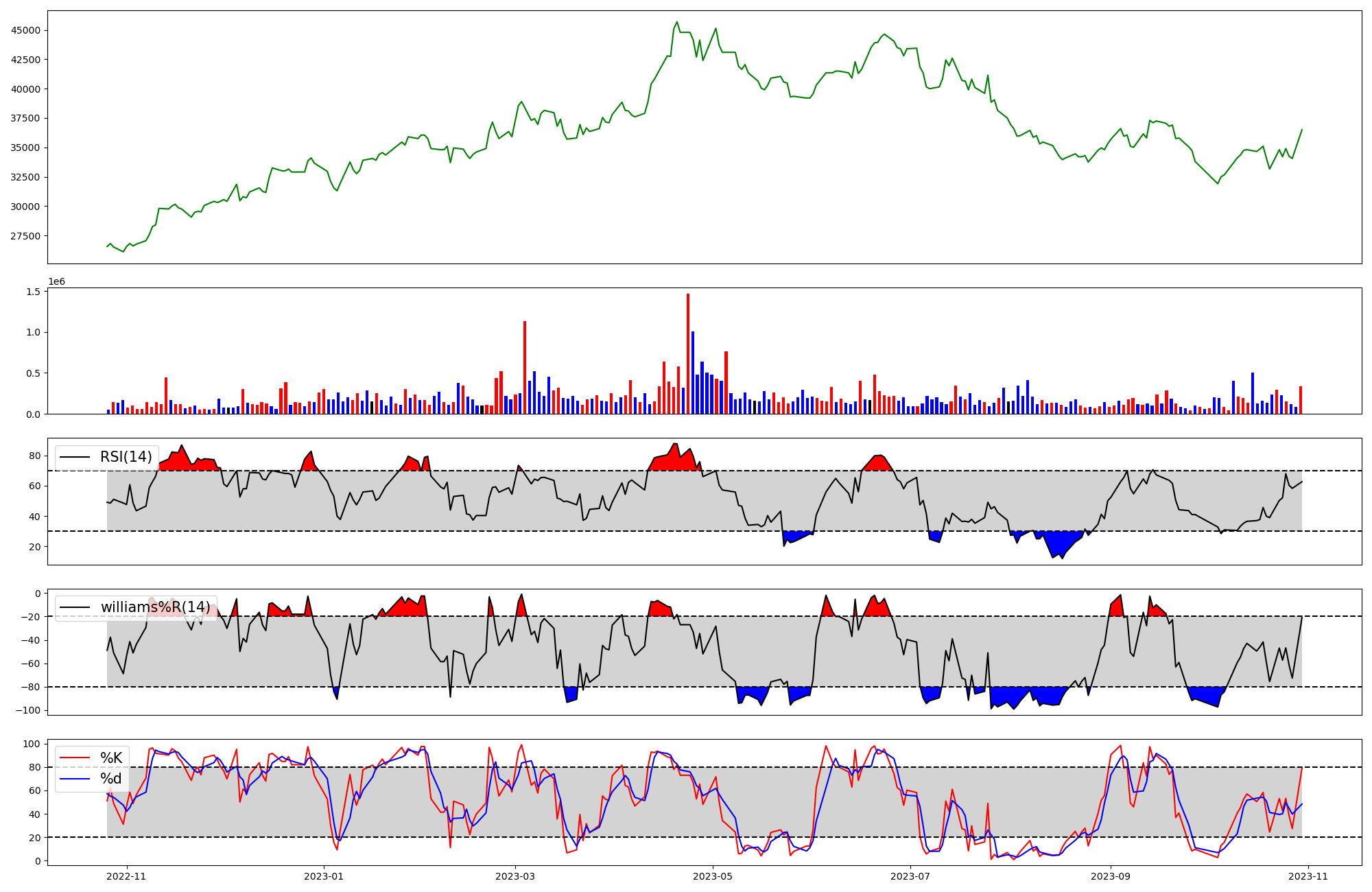Click the williams%R(14) legend label

tap(155, 607)
